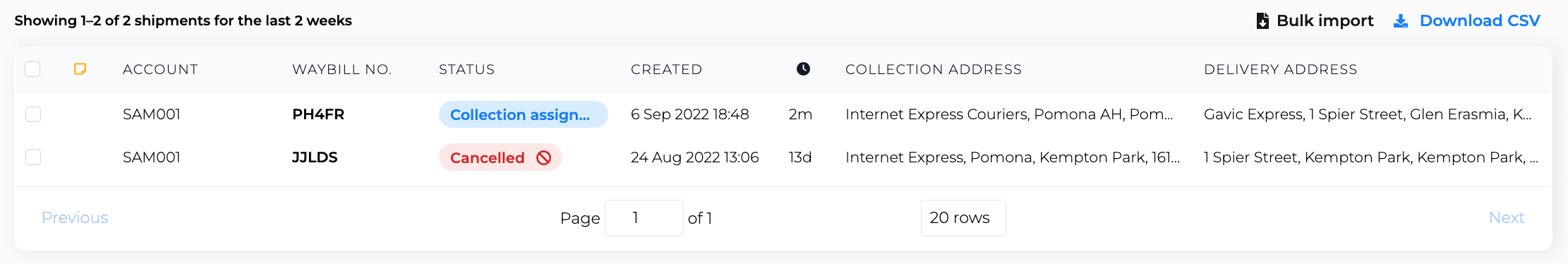The width and height of the screenshot is (1568, 264).
Task: Click the clock icon column header
Action: pyautogui.click(x=803, y=68)
